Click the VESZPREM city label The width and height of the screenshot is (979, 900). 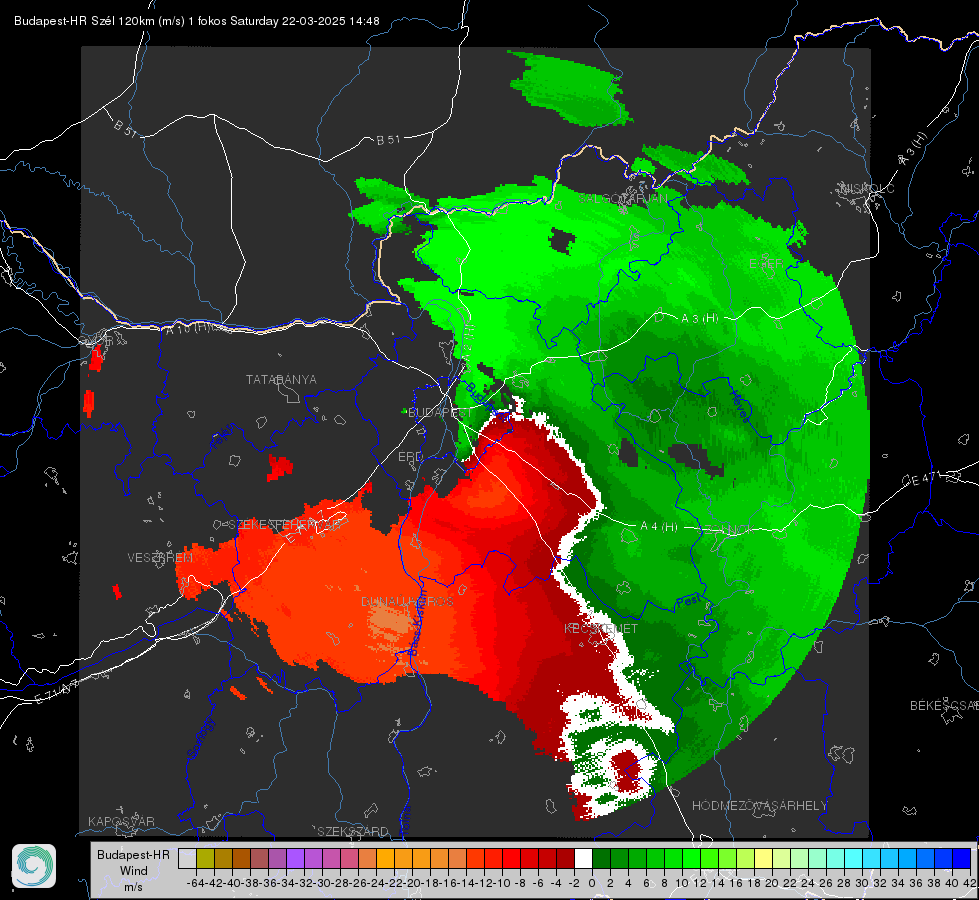pyautogui.click(x=160, y=558)
